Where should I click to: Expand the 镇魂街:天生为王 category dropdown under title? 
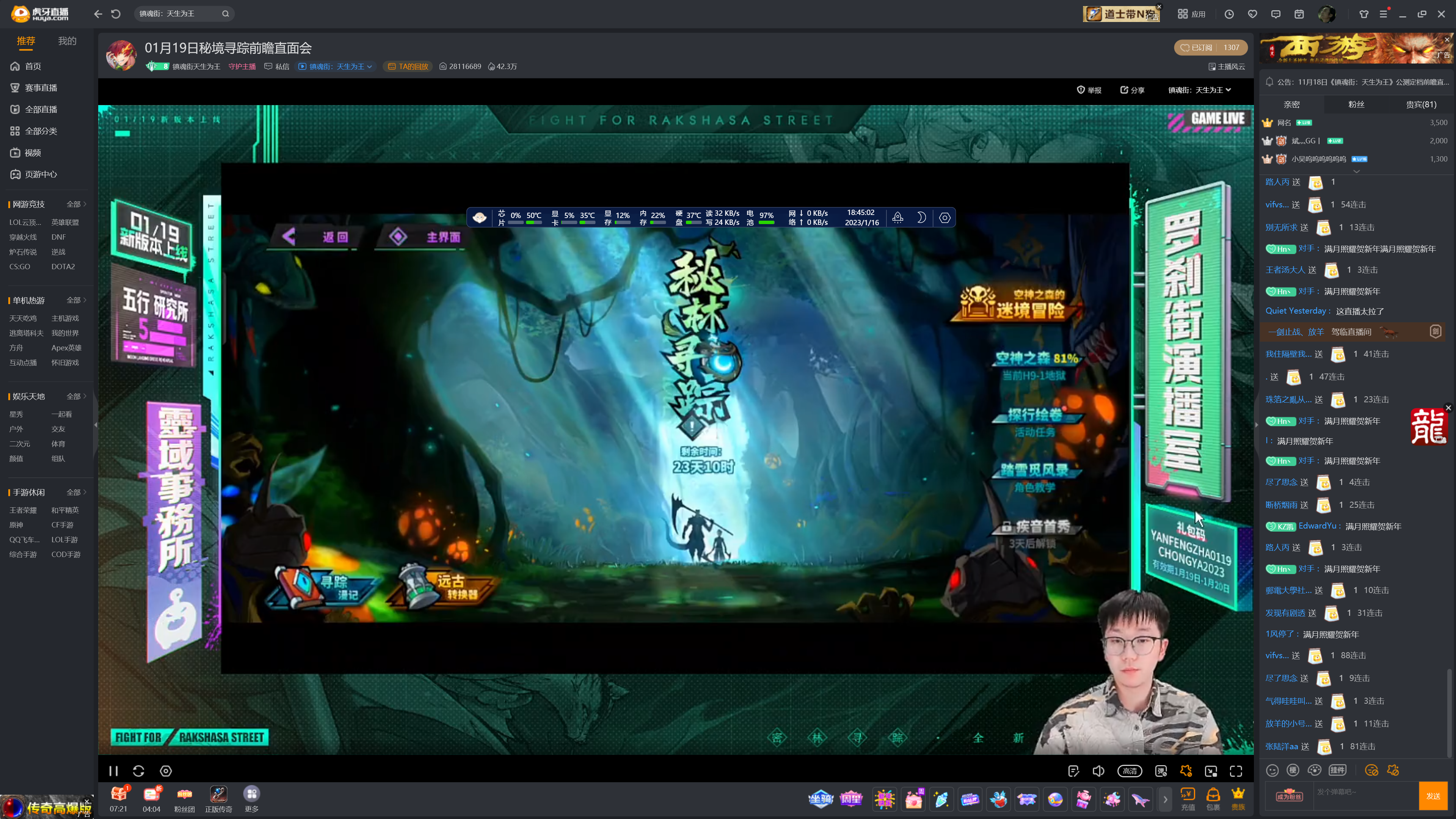(336, 67)
